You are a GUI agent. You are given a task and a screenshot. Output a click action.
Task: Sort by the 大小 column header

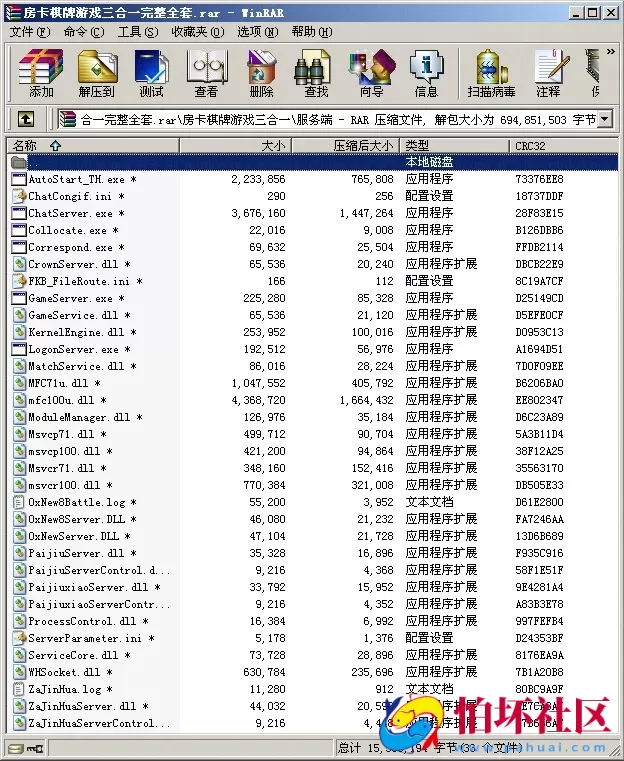[x=235, y=146]
